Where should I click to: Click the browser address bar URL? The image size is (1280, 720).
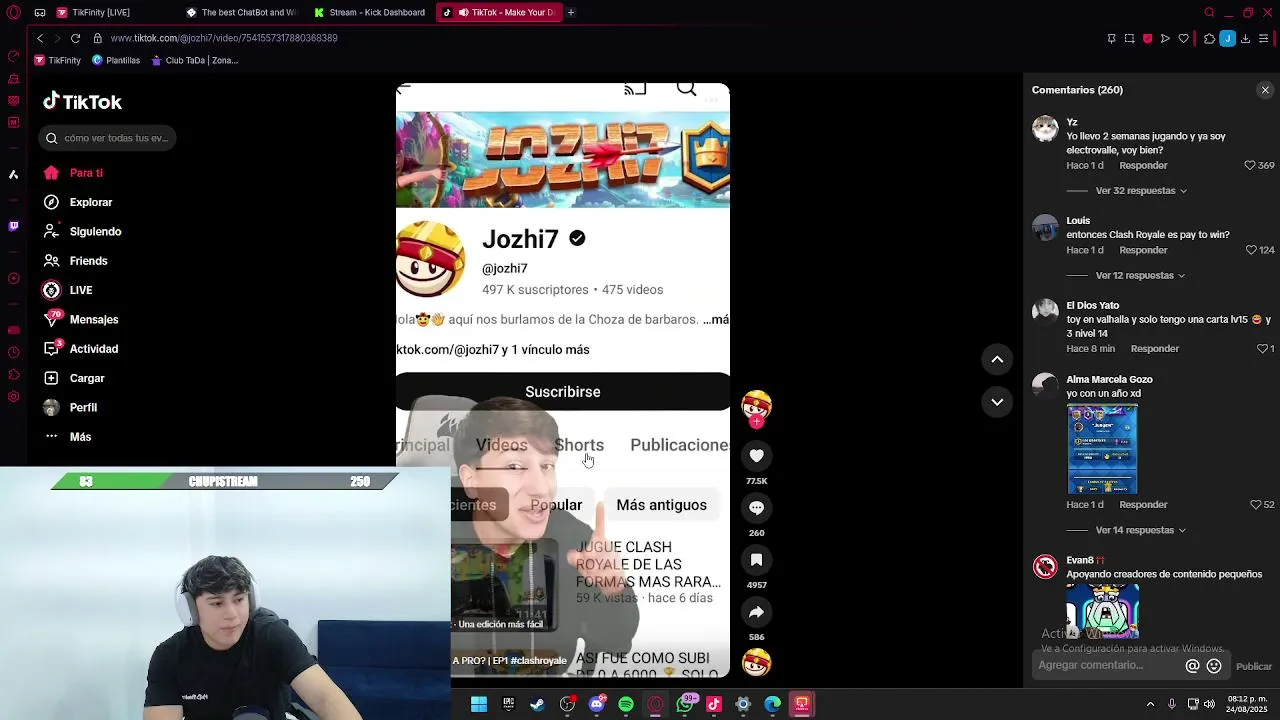[x=224, y=38]
